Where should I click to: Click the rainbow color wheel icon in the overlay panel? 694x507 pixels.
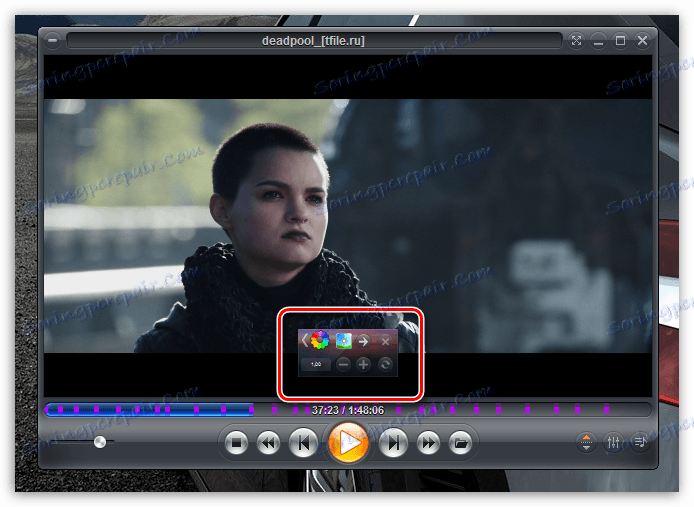(x=320, y=341)
